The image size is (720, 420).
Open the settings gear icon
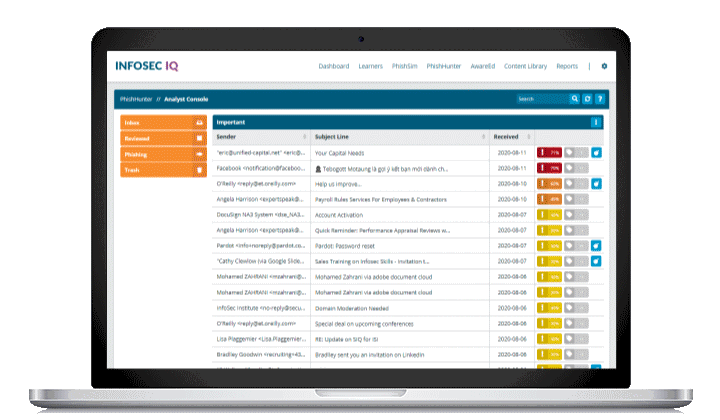point(604,66)
